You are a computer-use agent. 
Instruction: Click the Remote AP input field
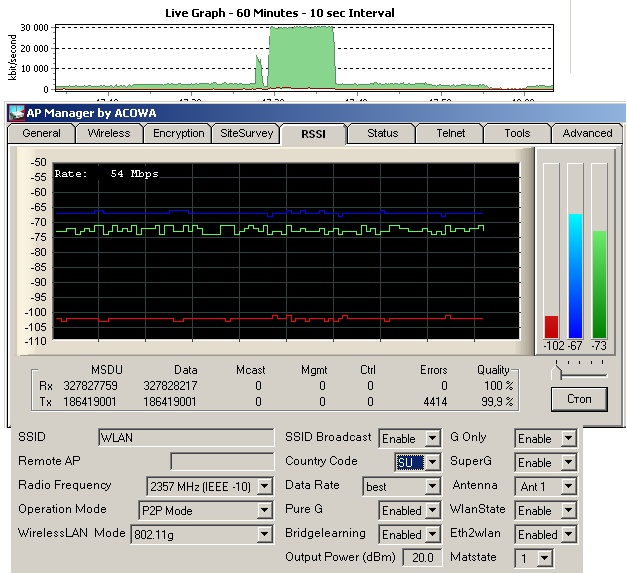221,461
